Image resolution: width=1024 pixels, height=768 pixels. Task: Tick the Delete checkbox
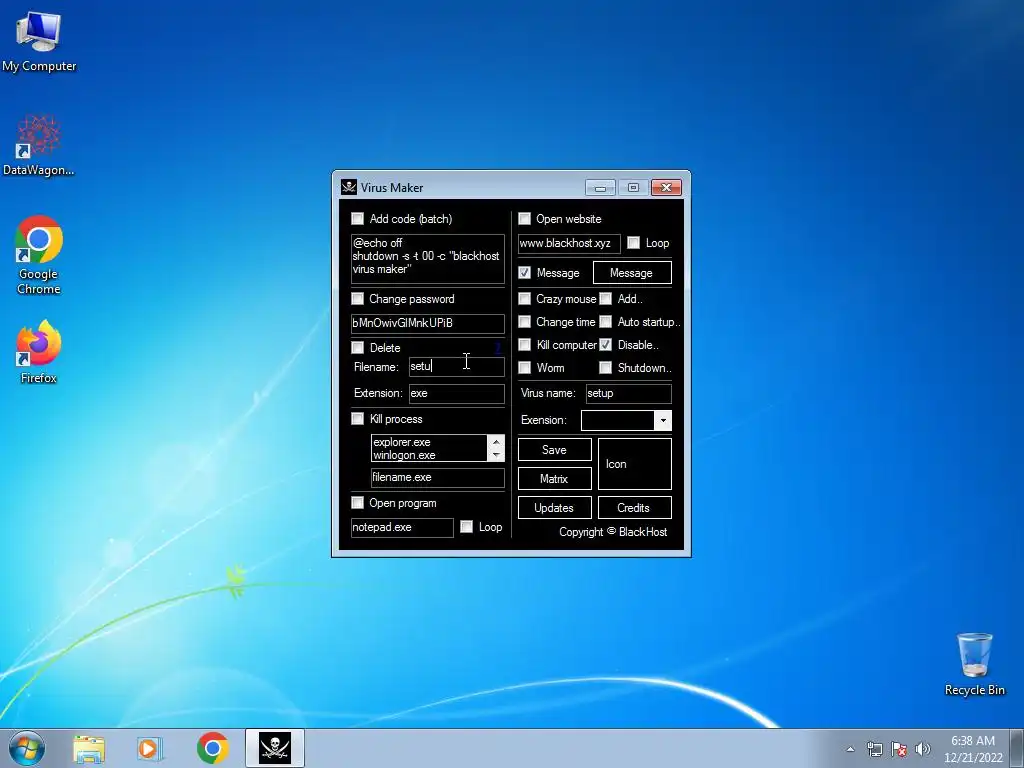(x=357, y=347)
